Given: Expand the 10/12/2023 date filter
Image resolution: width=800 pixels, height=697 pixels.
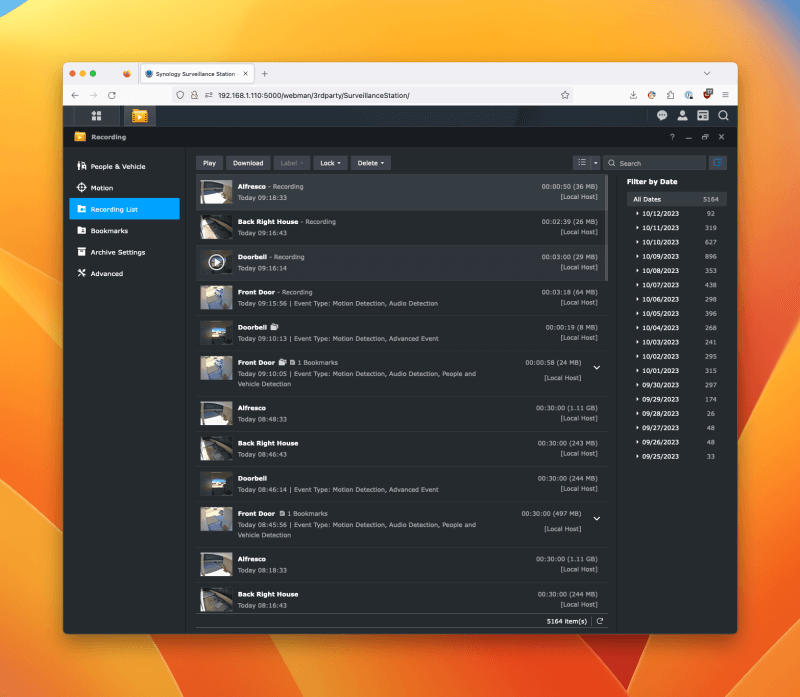Looking at the screenshot, I should [x=638, y=213].
